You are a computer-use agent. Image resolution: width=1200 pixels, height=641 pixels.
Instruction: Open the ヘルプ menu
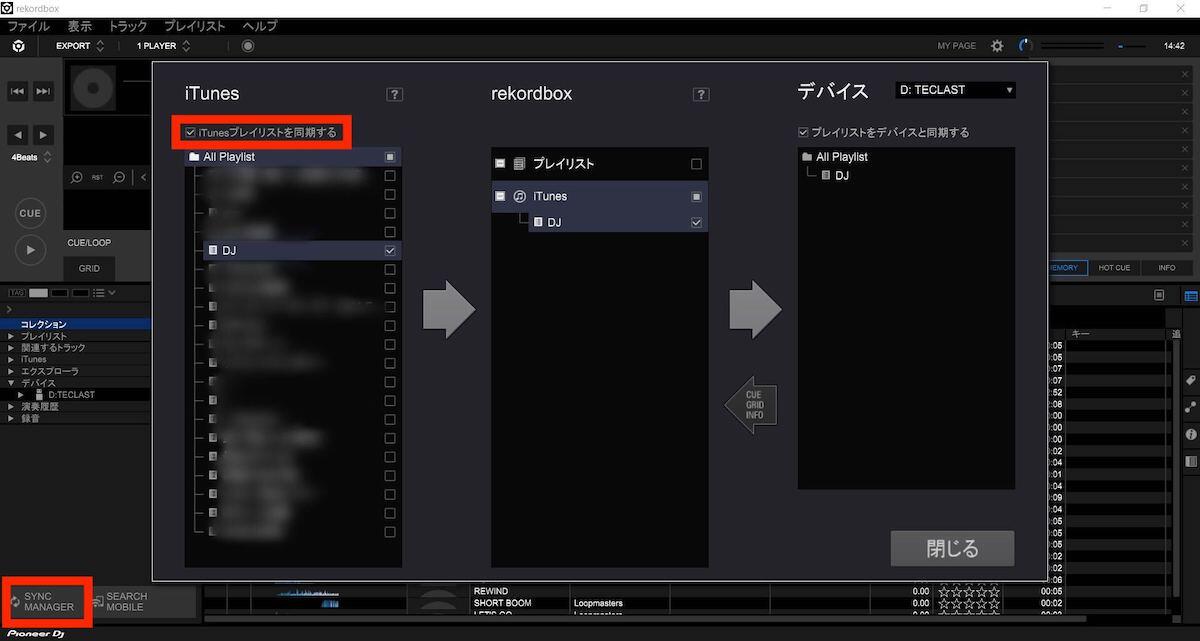(x=259, y=26)
